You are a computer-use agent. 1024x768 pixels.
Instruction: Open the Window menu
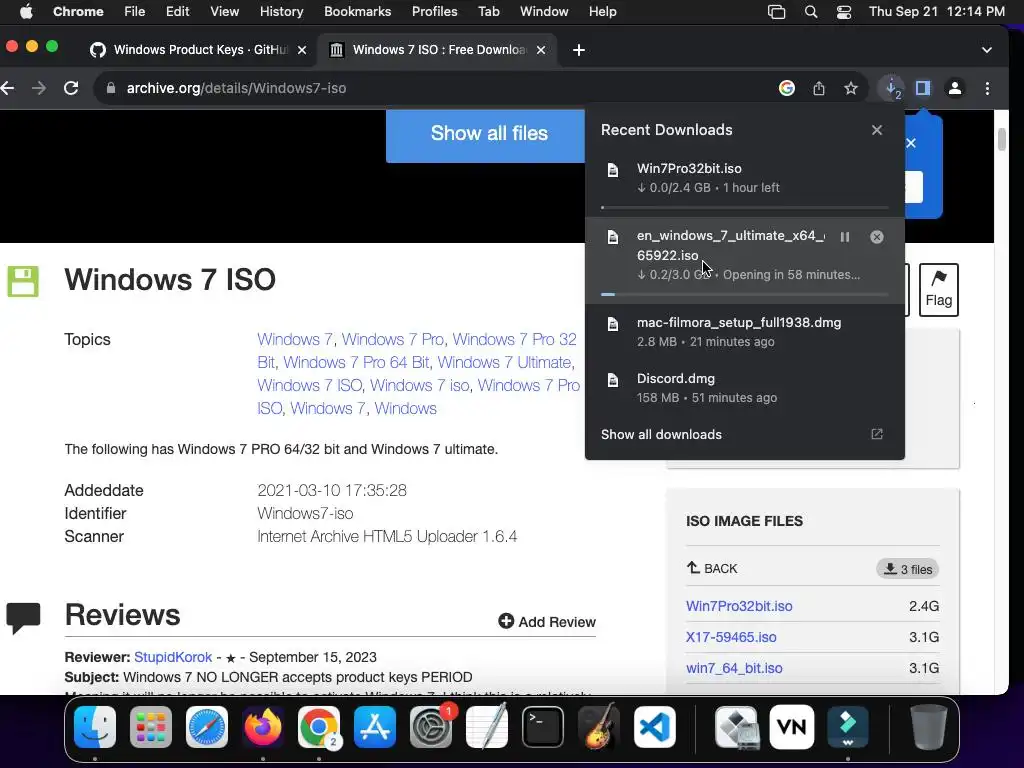point(544,12)
